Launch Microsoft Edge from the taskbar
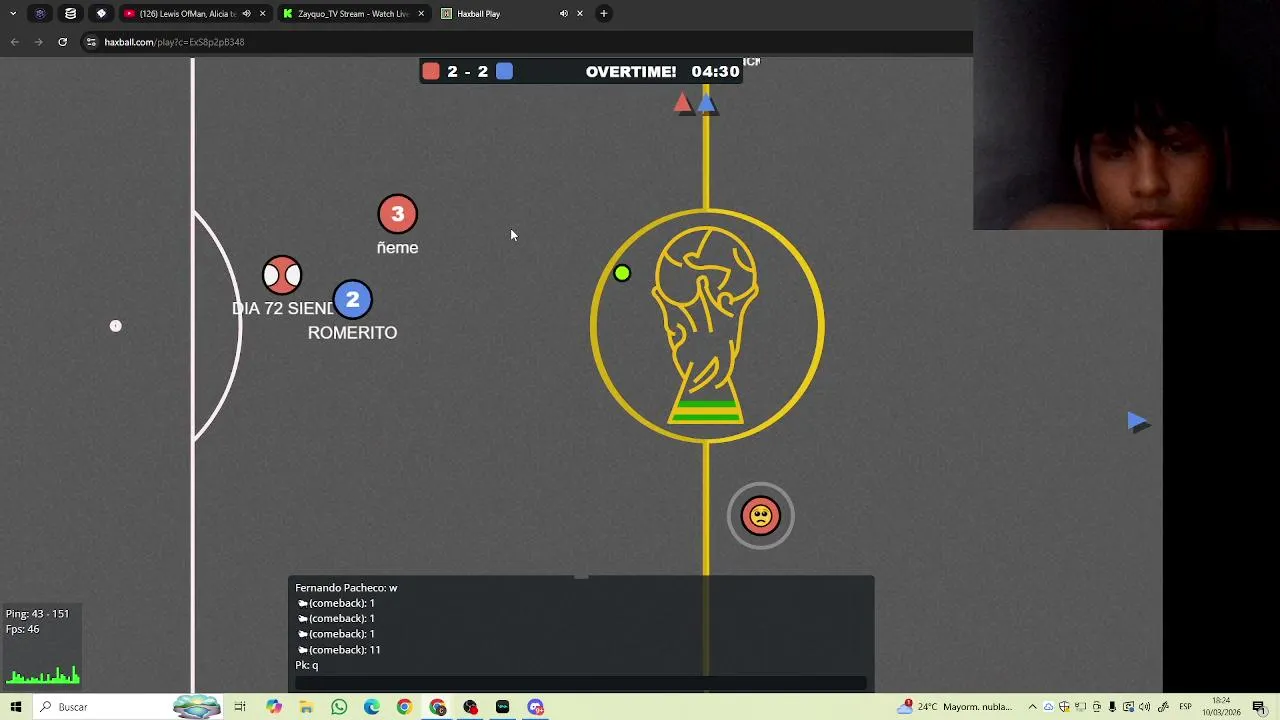1280x720 pixels. coord(371,707)
